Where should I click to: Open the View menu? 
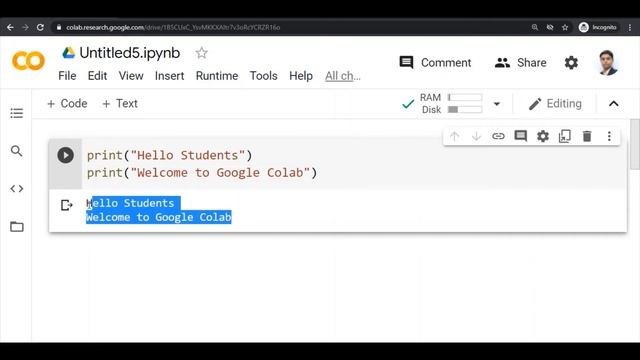pyautogui.click(x=131, y=76)
